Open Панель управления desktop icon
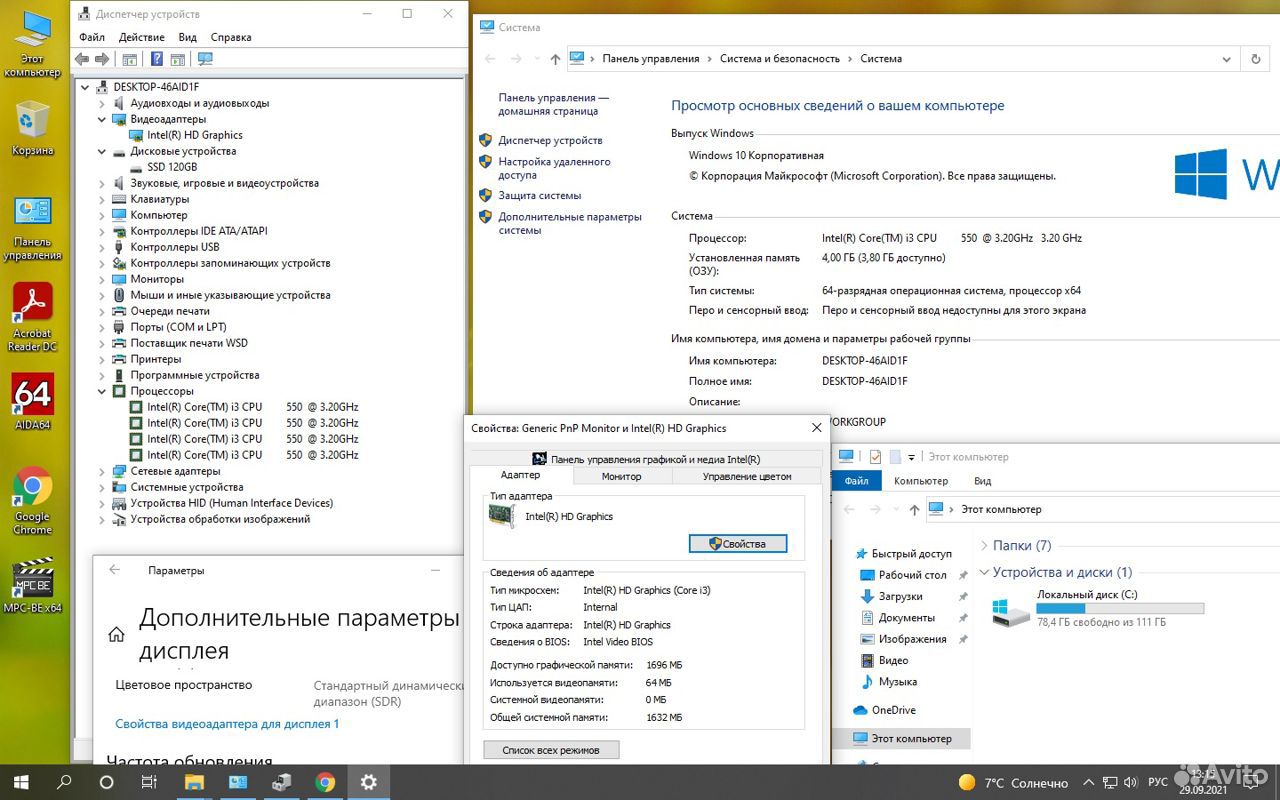The height and width of the screenshot is (800, 1280). point(33,228)
